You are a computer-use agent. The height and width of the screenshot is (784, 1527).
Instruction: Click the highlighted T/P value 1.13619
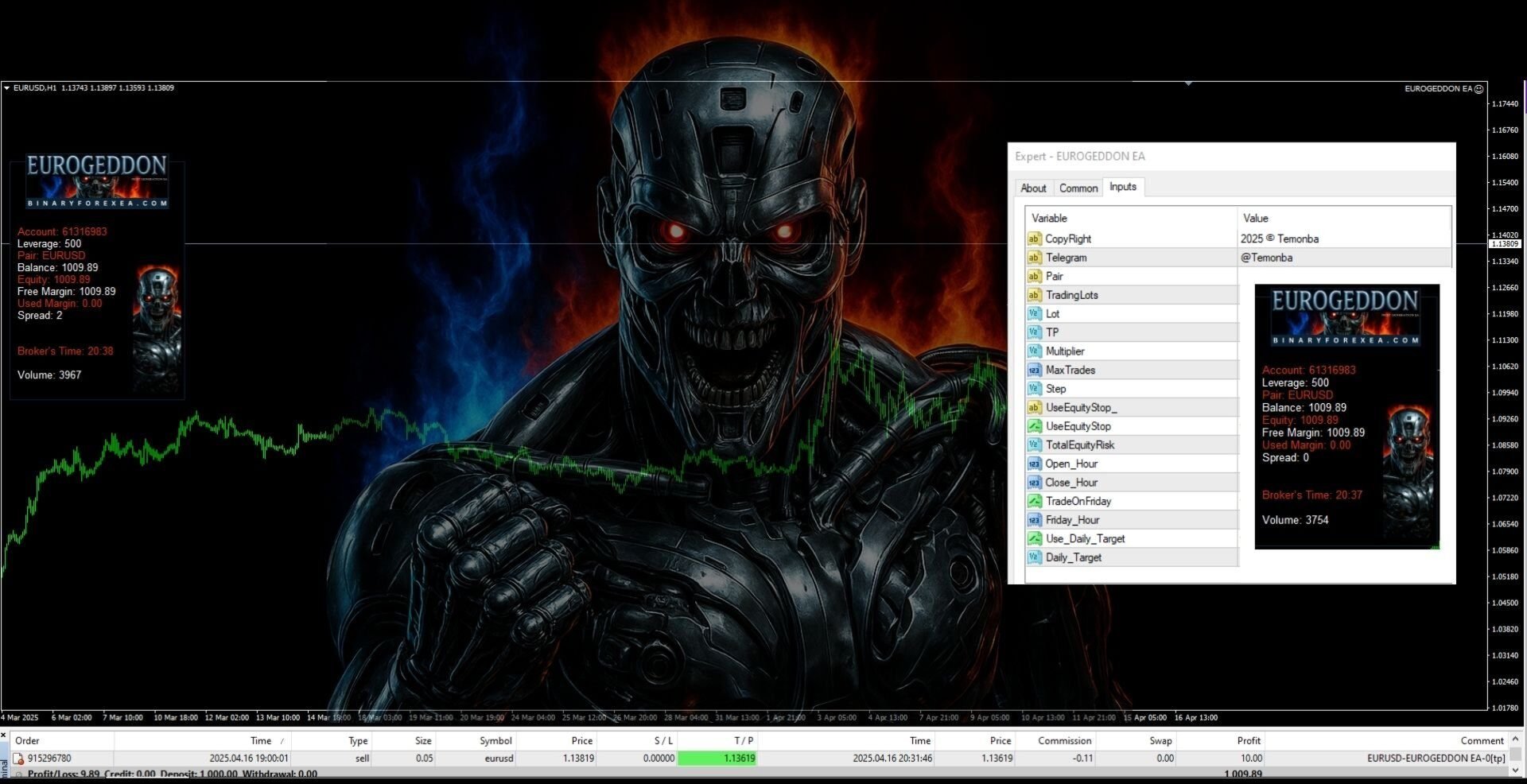(x=717, y=759)
